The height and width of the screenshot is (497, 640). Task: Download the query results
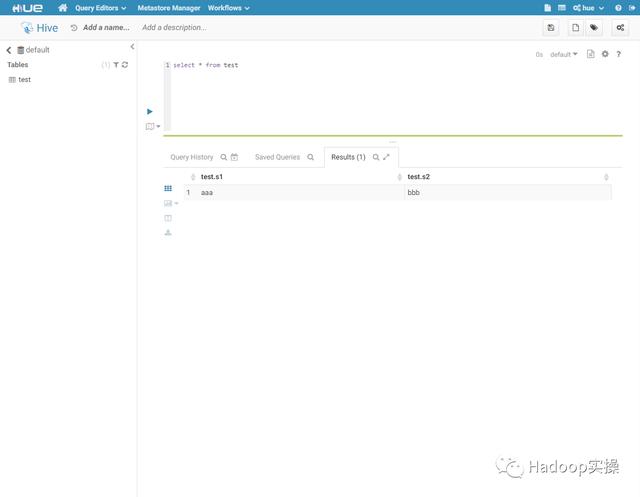168,233
